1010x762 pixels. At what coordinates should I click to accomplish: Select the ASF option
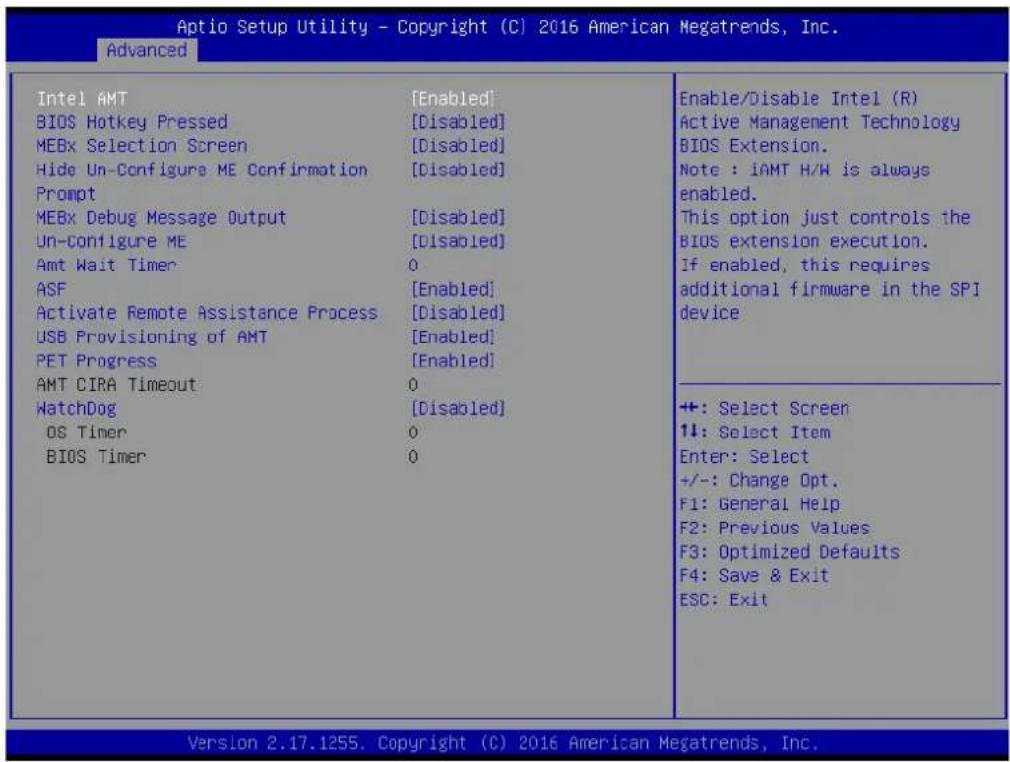tap(52, 289)
